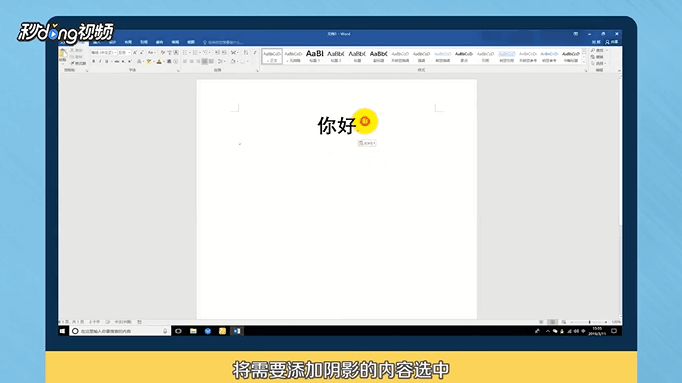Align text left
Viewport: 682px width, 383px height.
point(184,61)
